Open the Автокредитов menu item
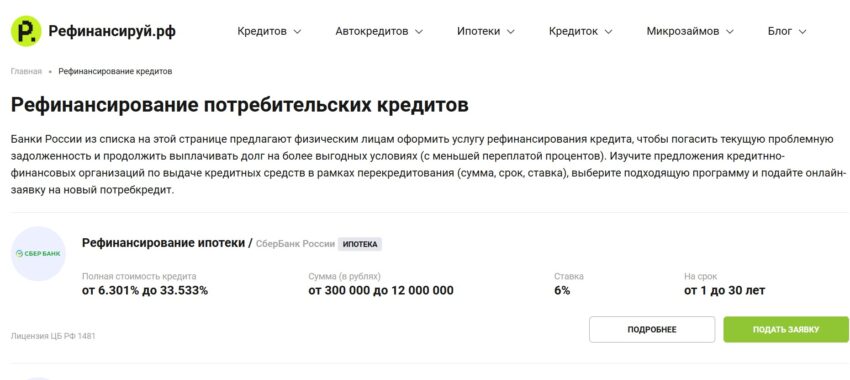850x380 pixels. [372, 31]
